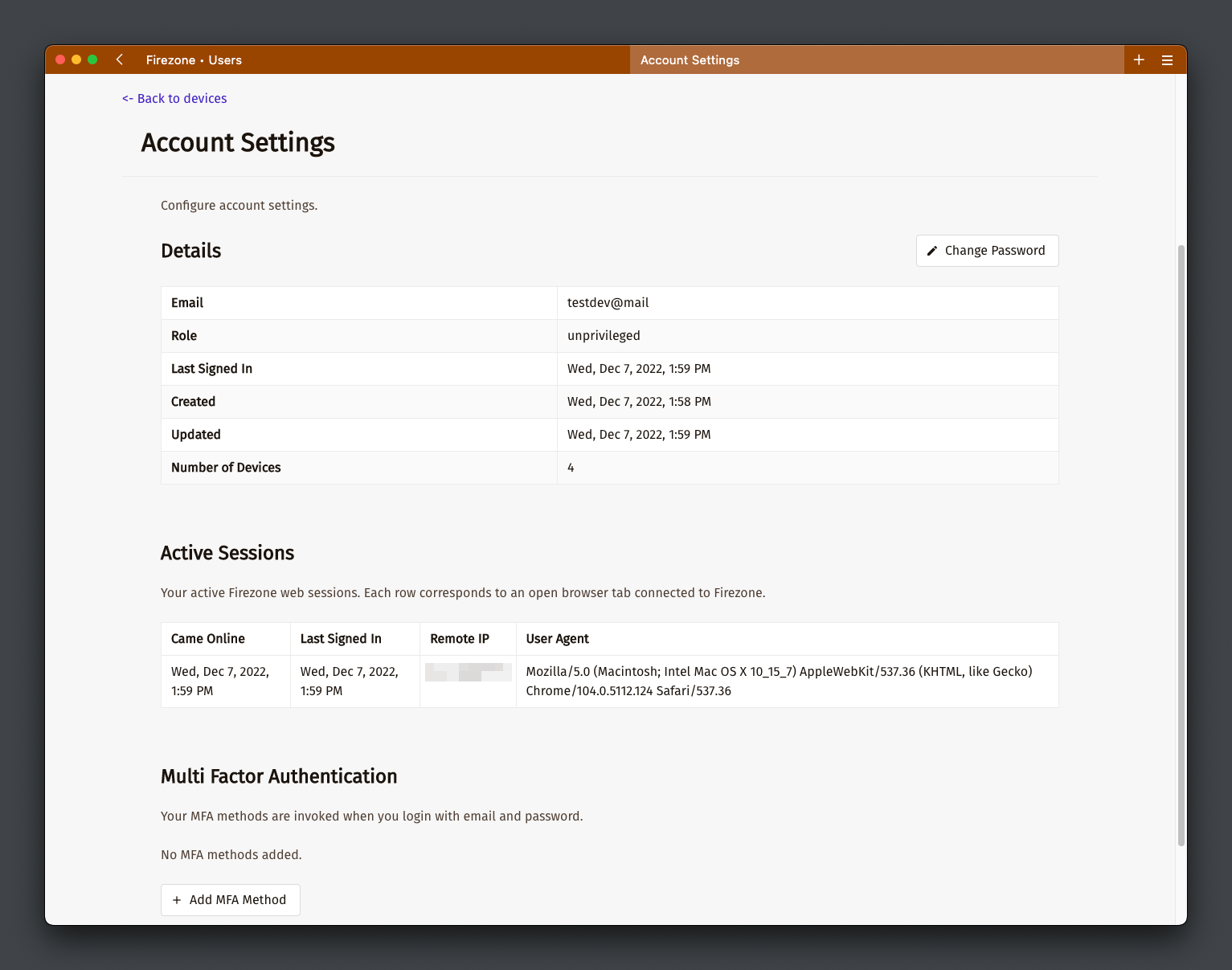Click the vertical scrollbar thumb

point(1181,546)
